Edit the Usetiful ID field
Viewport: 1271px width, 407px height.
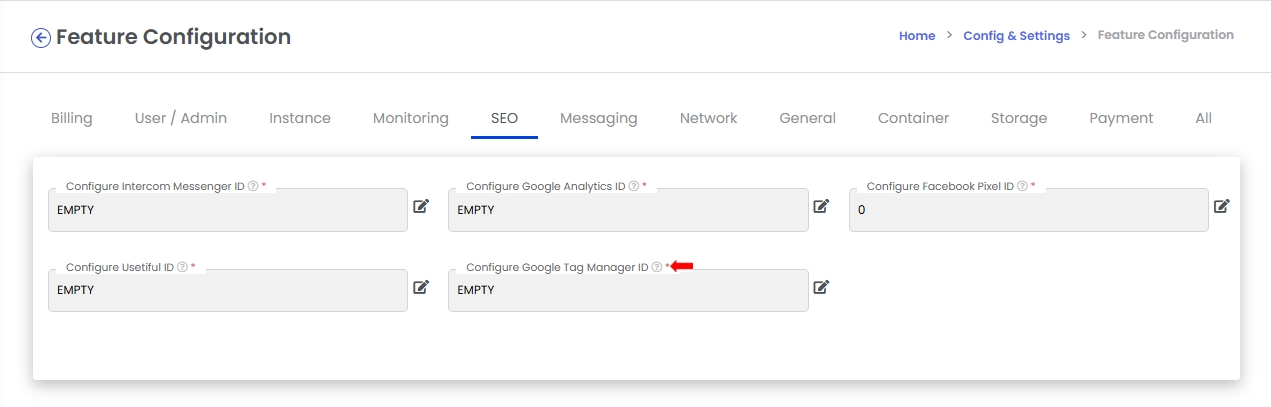click(x=421, y=287)
